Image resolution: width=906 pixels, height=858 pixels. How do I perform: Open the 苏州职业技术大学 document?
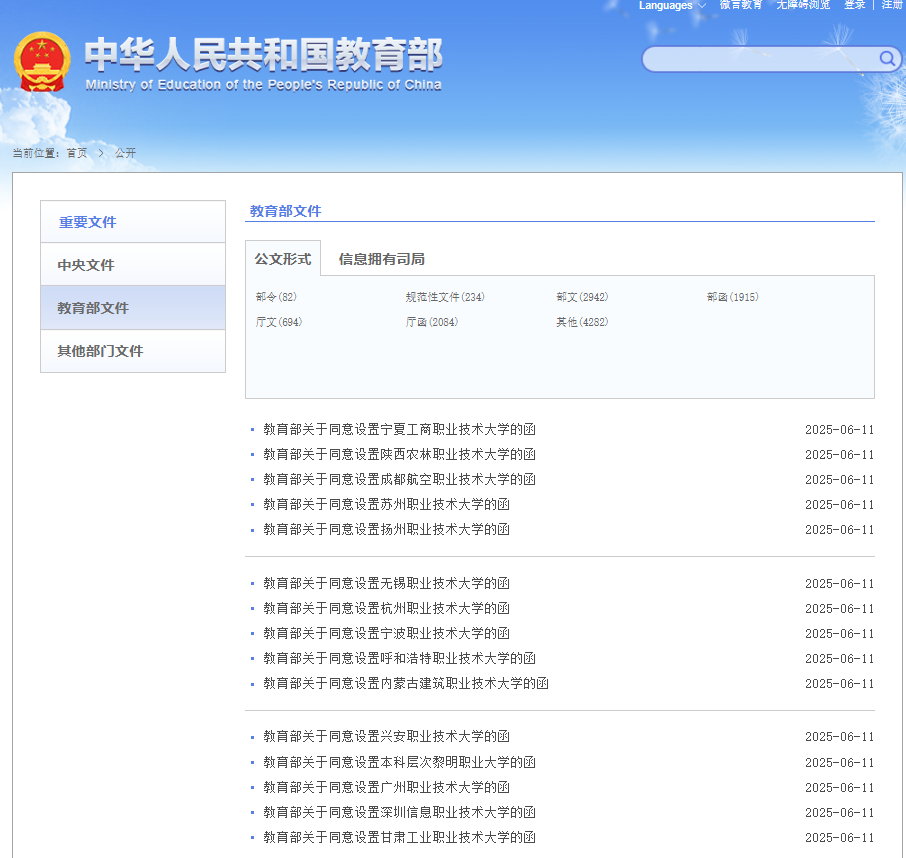click(x=387, y=504)
